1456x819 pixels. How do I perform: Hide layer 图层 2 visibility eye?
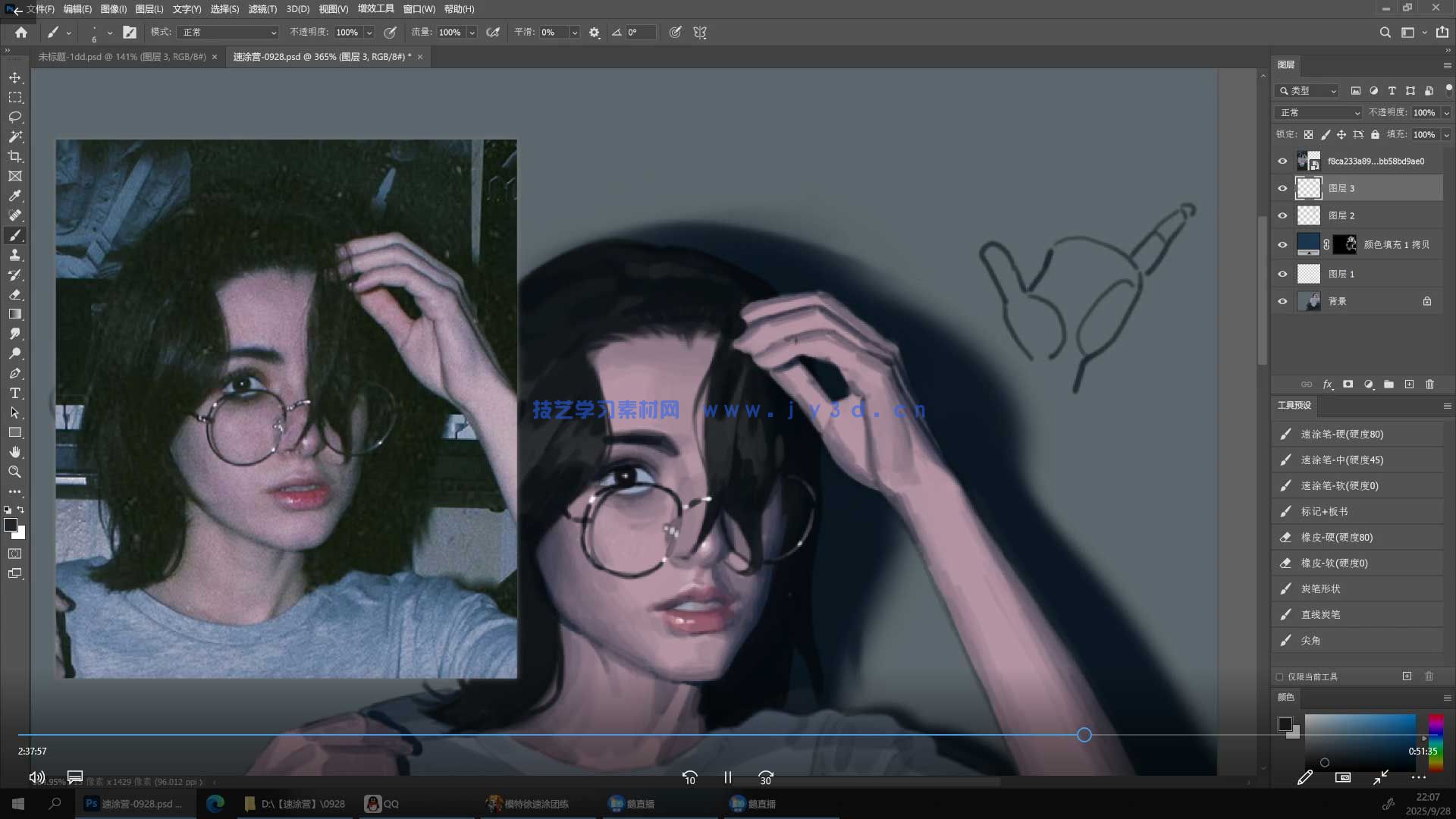pos(1282,216)
